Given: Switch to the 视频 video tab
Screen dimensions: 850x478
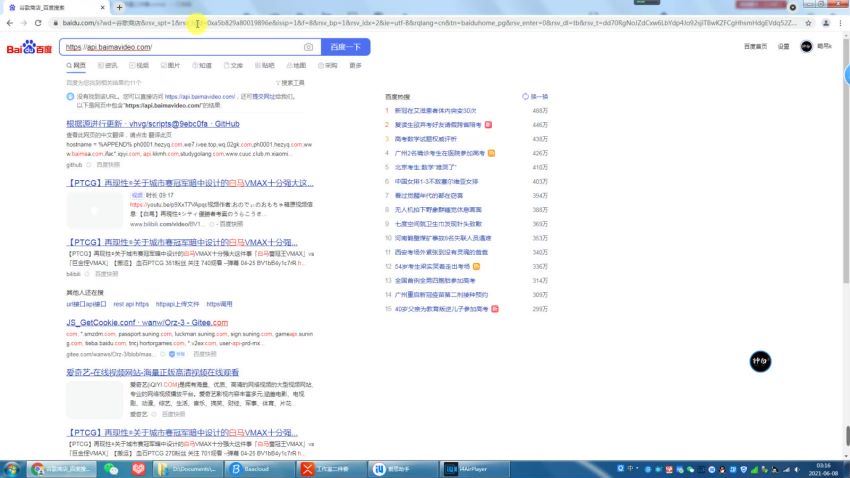Looking at the screenshot, I should [139, 66].
